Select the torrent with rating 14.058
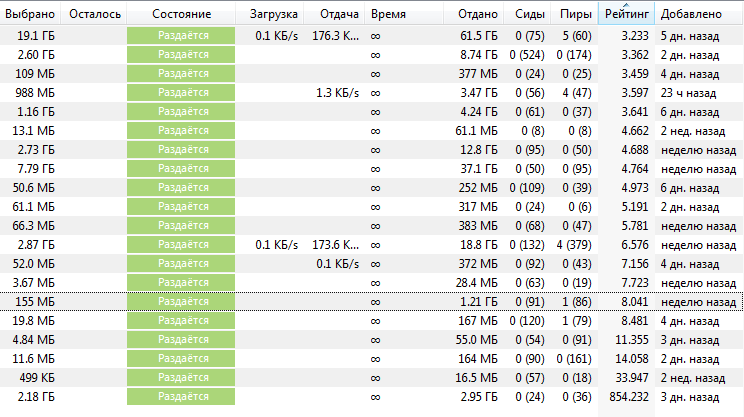 pyautogui.click(x=372, y=359)
